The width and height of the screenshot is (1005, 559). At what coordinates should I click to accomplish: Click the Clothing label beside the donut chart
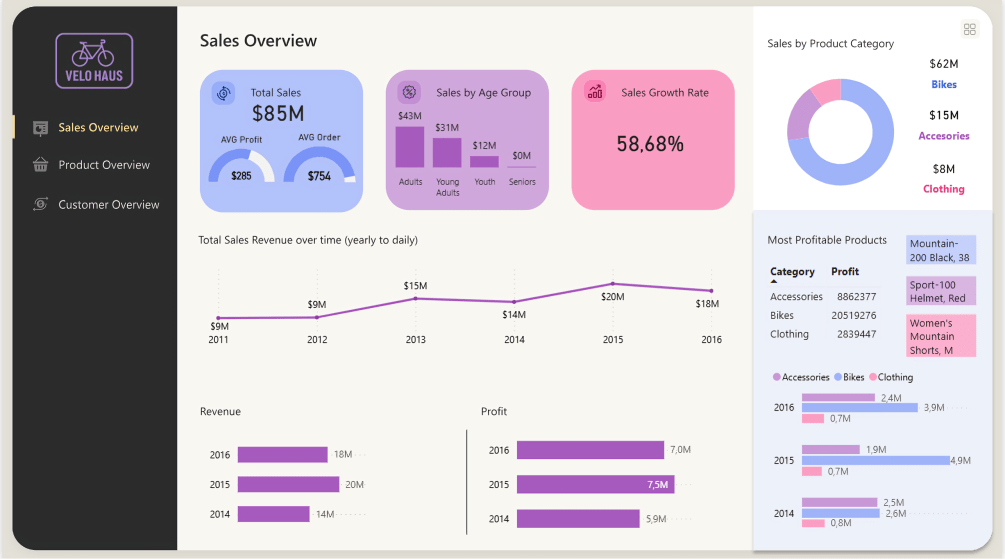click(943, 189)
